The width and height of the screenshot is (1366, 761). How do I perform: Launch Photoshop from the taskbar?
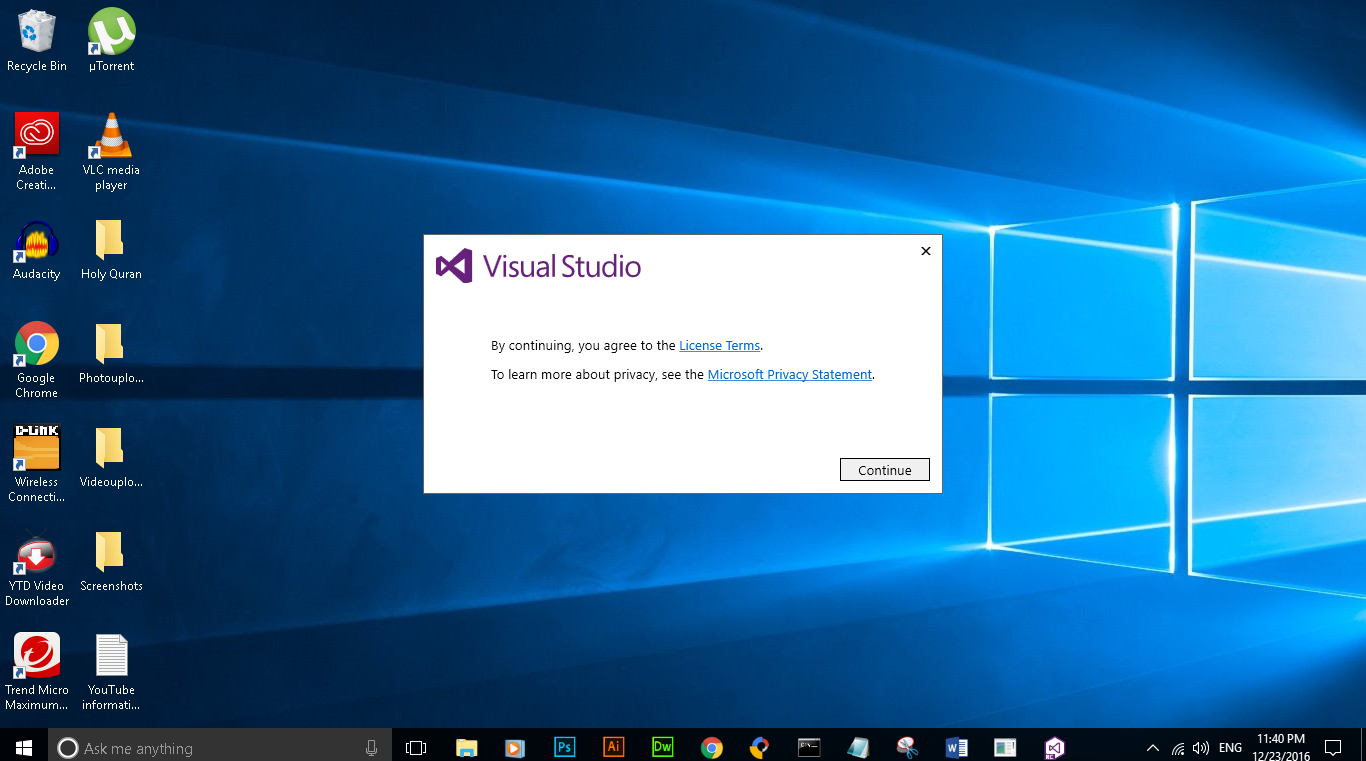click(564, 747)
